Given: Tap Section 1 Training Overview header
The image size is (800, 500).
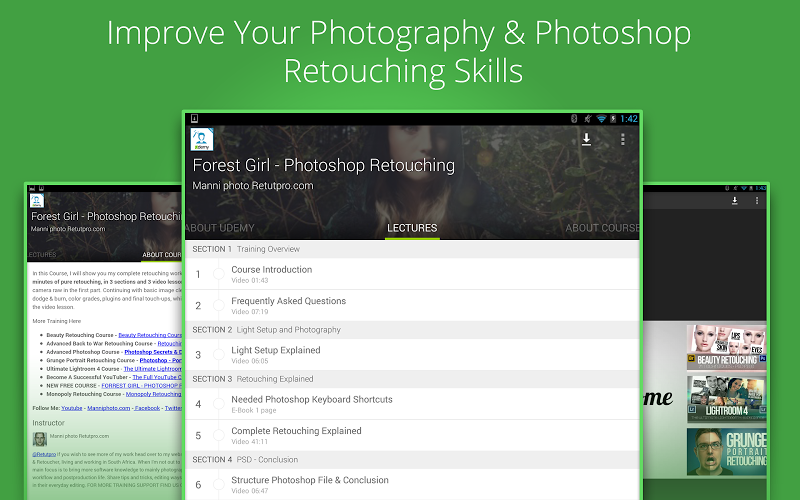Looking at the screenshot, I should pyautogui.click(x=412, y=249).
